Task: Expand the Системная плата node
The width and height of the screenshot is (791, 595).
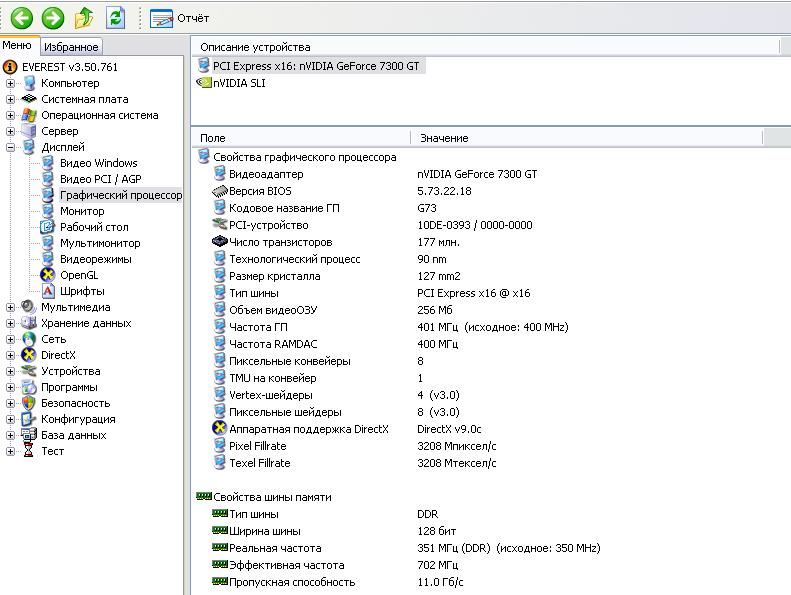Action: pyautogui.click(x=10, y=99)
